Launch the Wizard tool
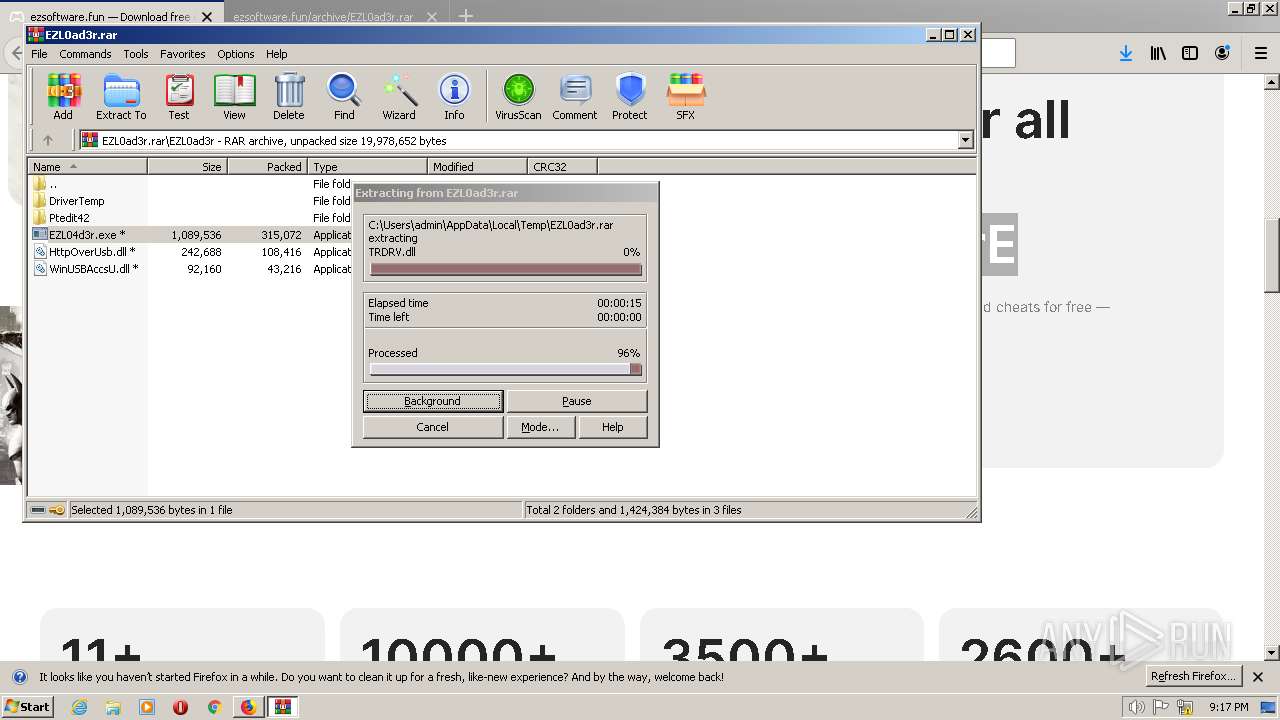This screenshot has width=1280, height=720. (x=399, y=97)
